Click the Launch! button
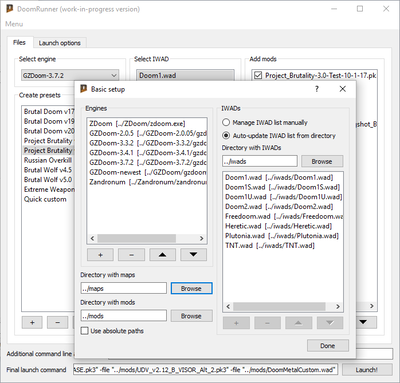The height and width of the screenshot is (383, 400). 367,370
